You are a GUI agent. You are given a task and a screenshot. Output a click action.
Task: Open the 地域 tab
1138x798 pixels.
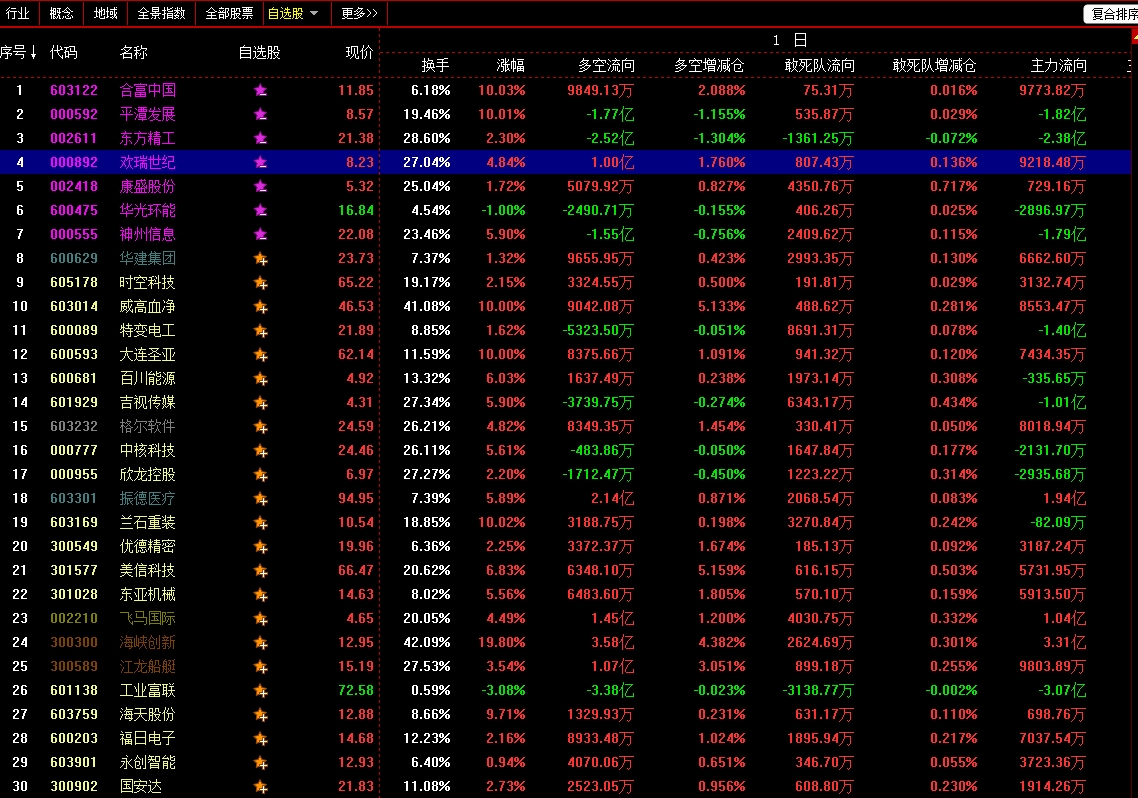[106, 13]
